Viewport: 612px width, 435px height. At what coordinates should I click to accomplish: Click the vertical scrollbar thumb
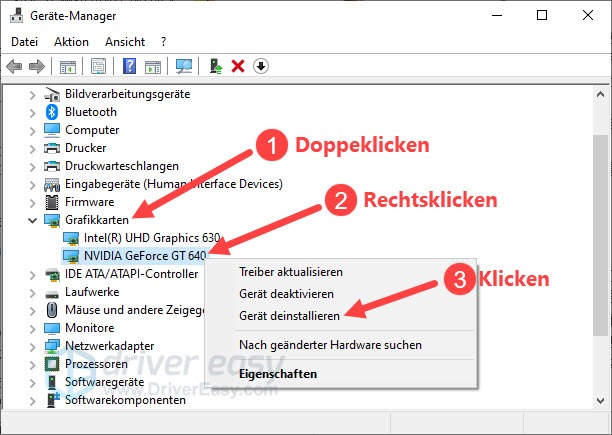tap(601, 235)
